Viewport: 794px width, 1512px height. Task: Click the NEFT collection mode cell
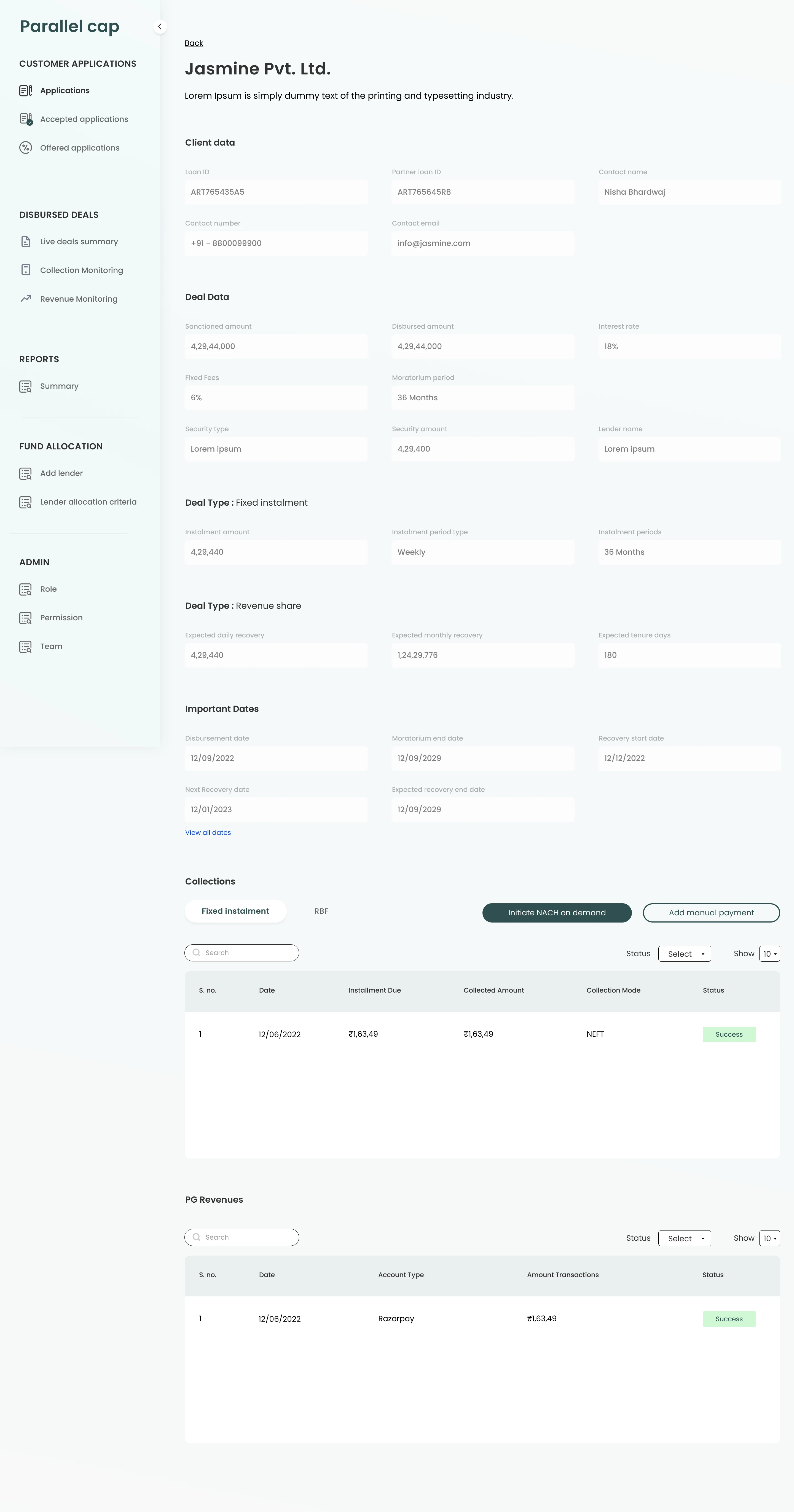[595, 1034]
